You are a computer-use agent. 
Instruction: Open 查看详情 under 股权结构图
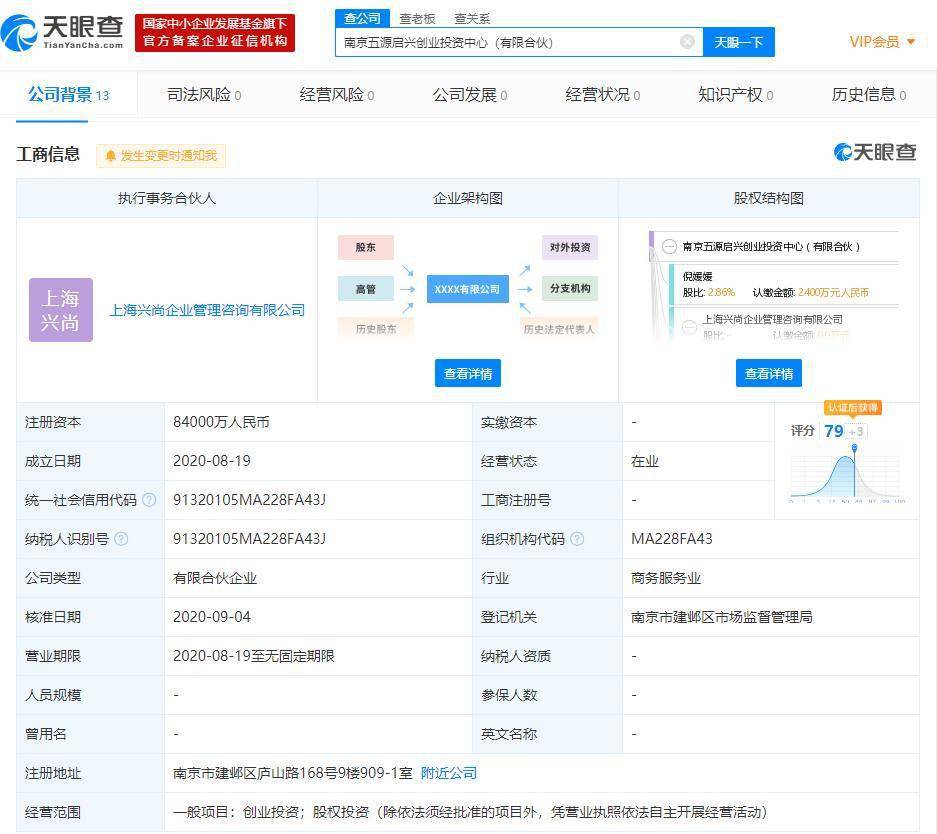768,373
